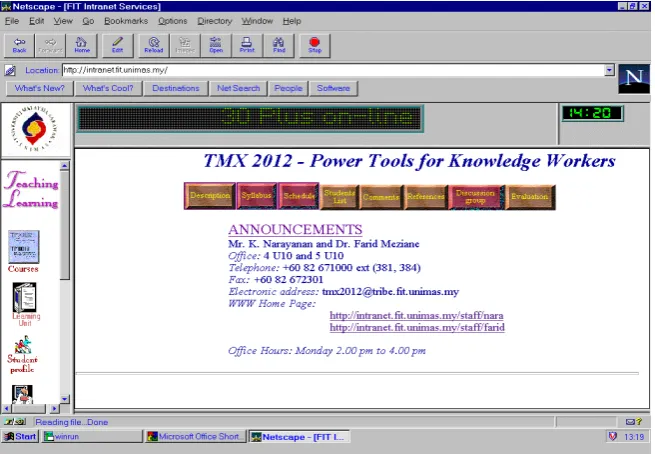Click the Images toolbar button
Screen dimensions: 655x454
[x=185, y=45]
